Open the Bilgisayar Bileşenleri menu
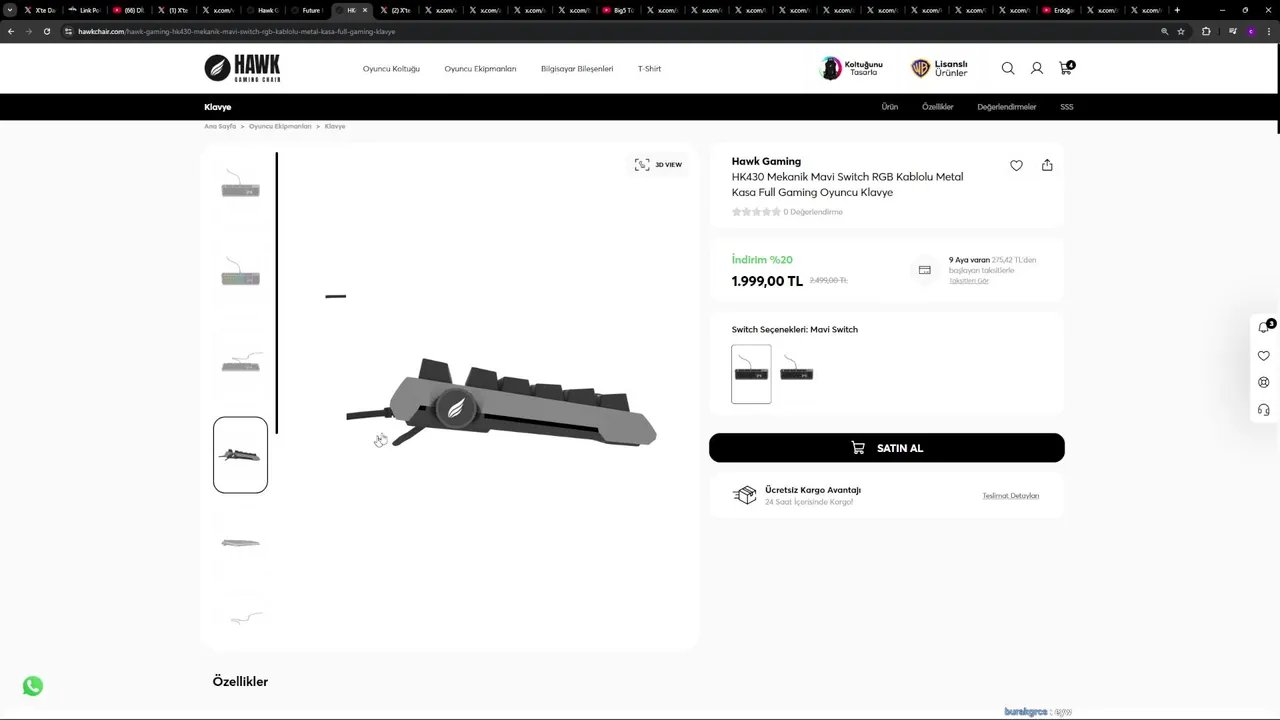The width and height of the screenshot is (1280, 720). coord(577,69)
